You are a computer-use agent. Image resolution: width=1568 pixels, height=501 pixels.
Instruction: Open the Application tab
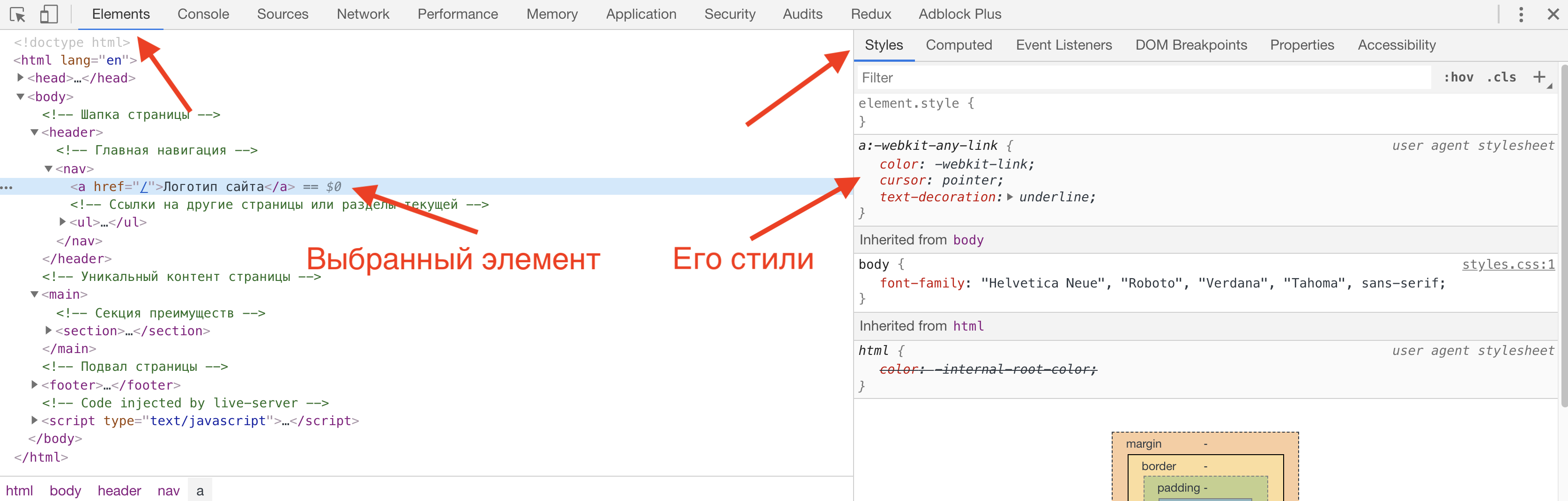click(x=641, y=14)
